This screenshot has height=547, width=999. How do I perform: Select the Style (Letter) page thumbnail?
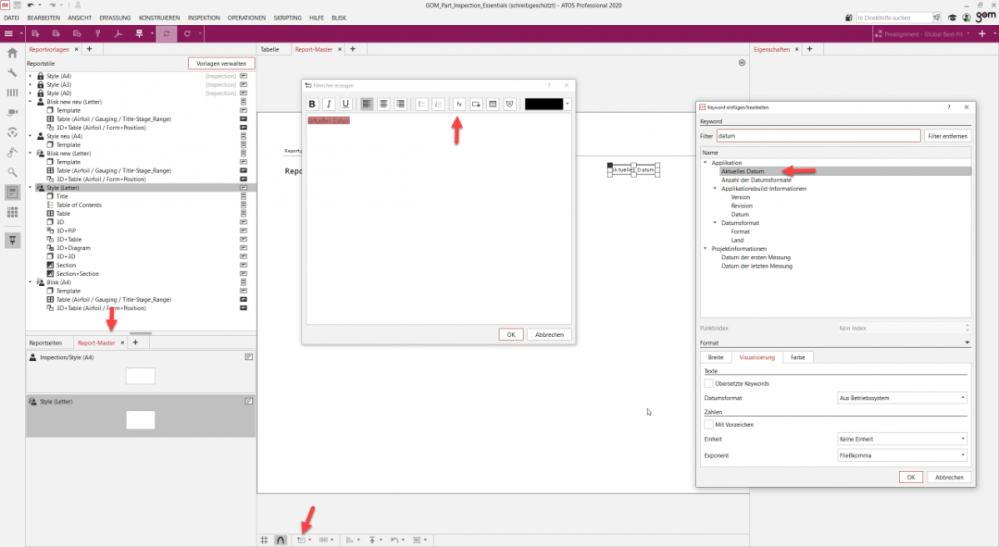click(x=140, y=420)
